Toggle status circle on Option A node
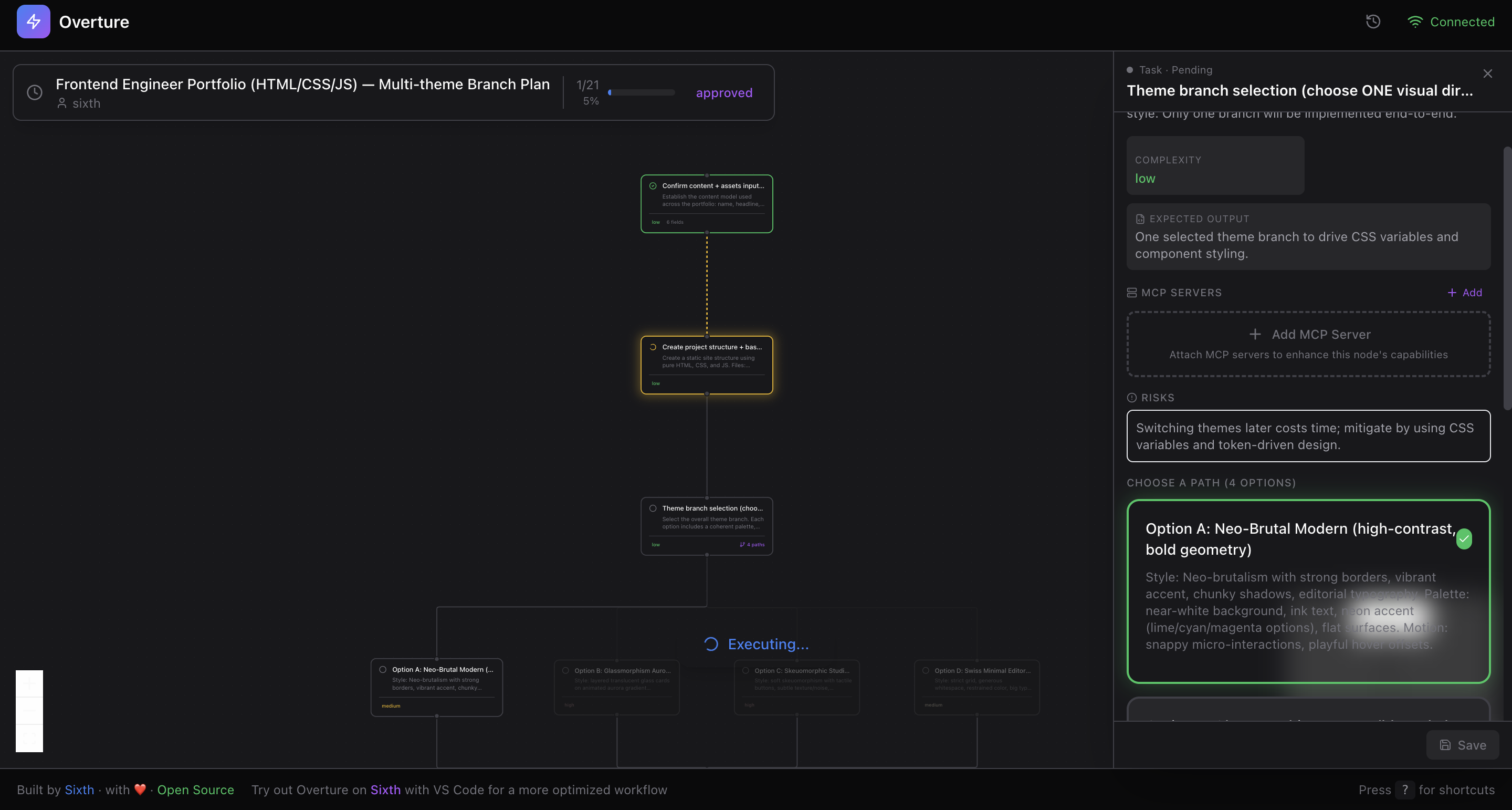The height and width of the screenshot is (810, 1512). (x=383, y=670)
